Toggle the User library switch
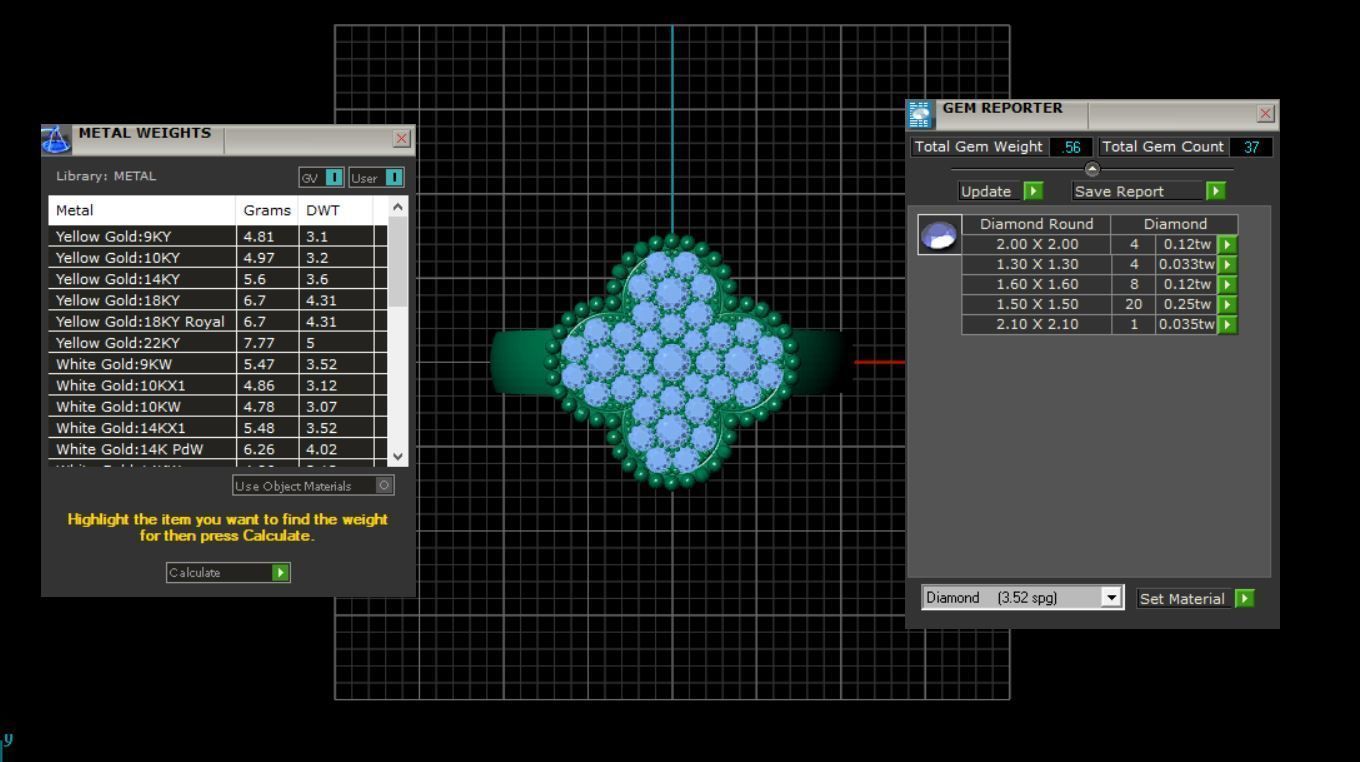Image resolution: width=1360 pixels, height=762 pixels. (x=394, y=178)
